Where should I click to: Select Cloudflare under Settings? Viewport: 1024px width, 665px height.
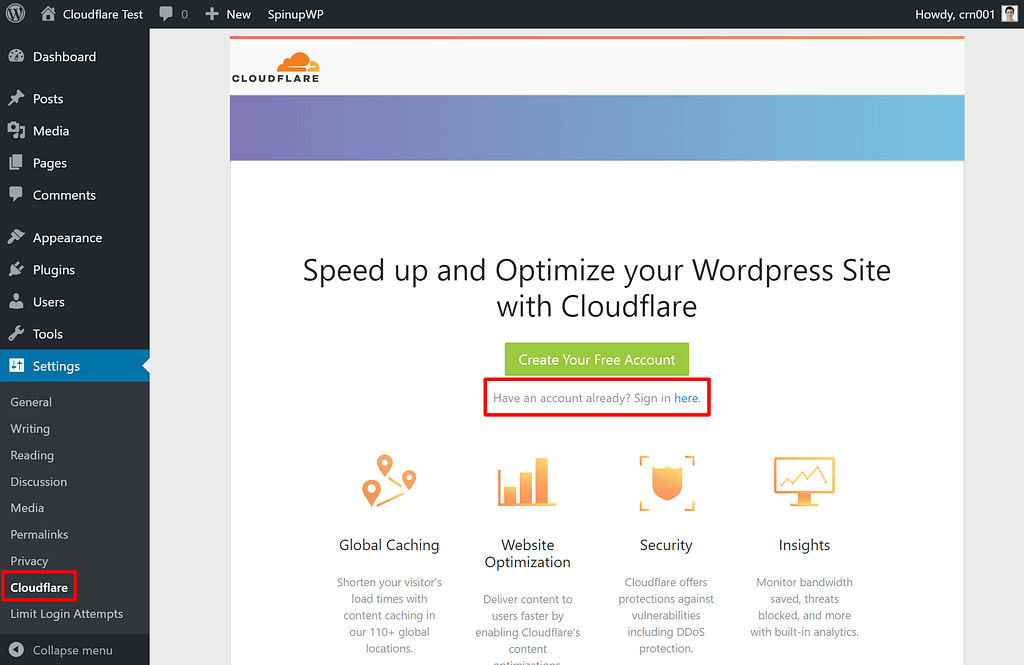38,586
